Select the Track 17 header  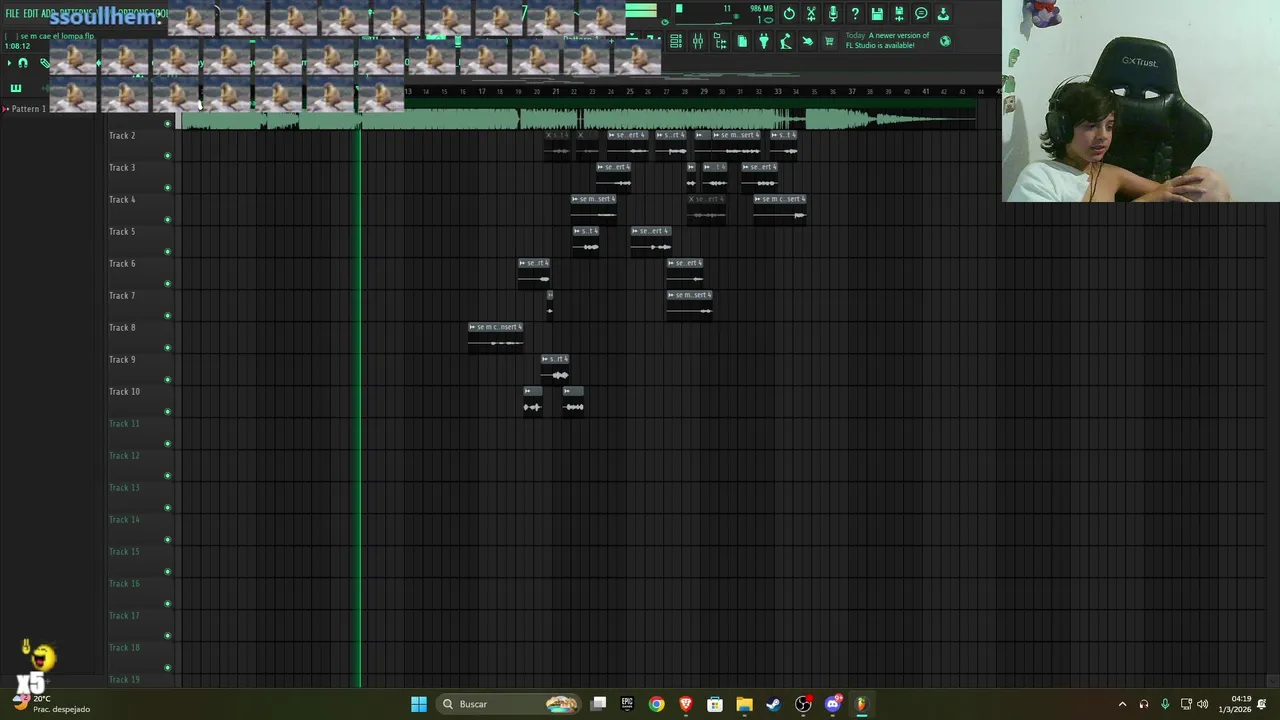(x=140, y=626)
